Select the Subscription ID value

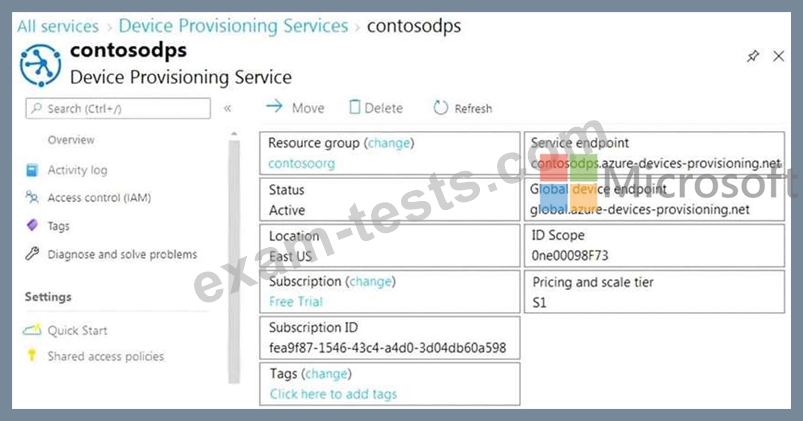388,348
